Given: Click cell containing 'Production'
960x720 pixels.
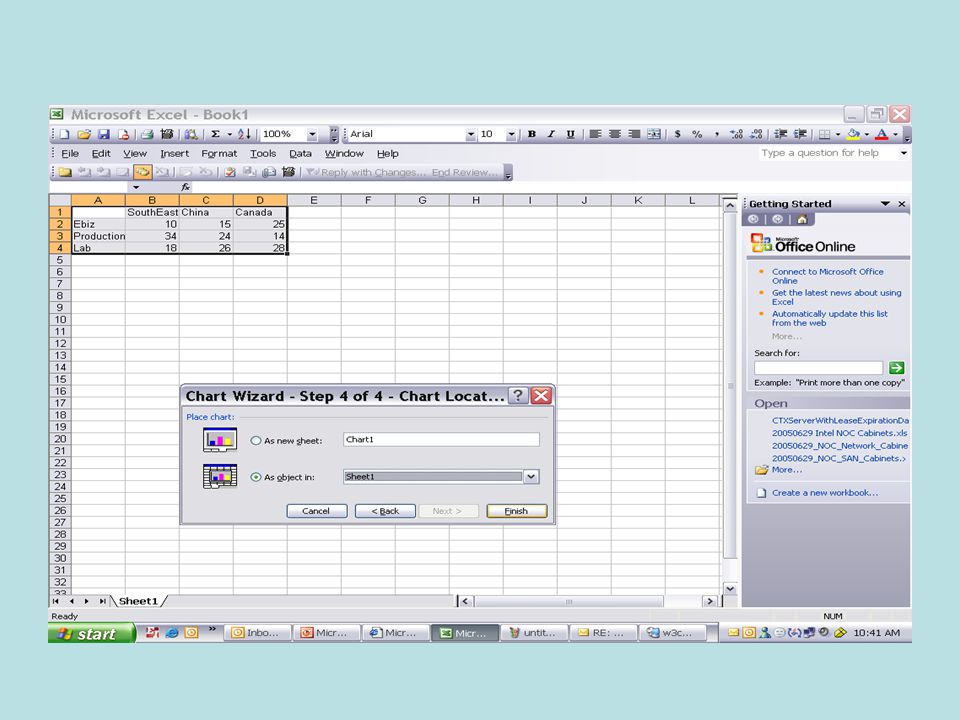Looking at the screenshot, I should tap(99, 236).
